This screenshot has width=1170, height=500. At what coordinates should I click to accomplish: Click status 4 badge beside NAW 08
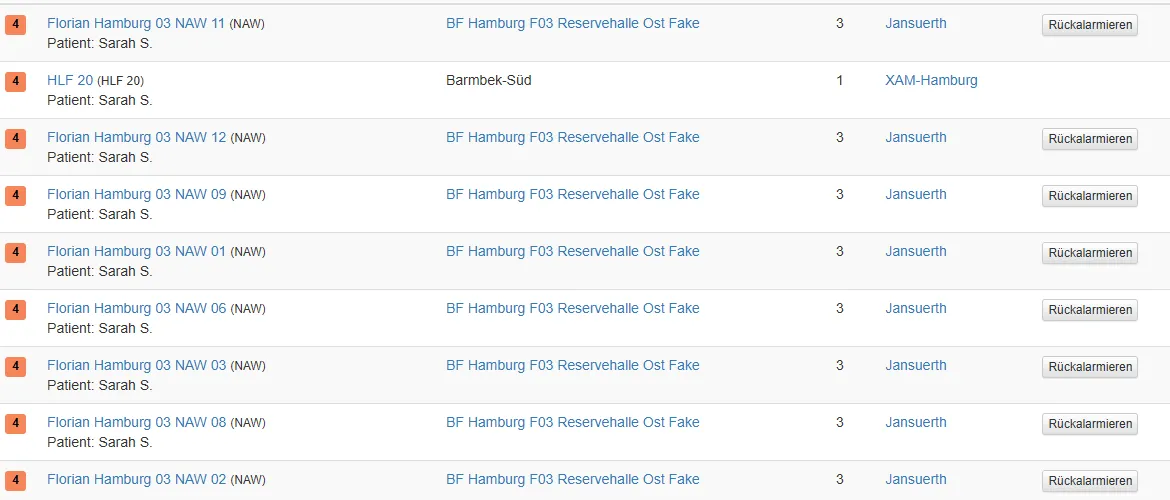(16, 424)
